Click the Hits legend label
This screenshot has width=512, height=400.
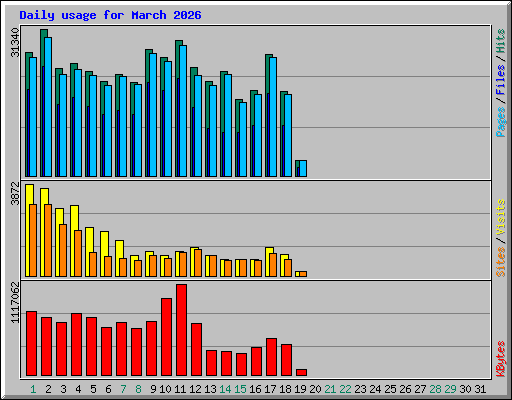click(500, 41)
